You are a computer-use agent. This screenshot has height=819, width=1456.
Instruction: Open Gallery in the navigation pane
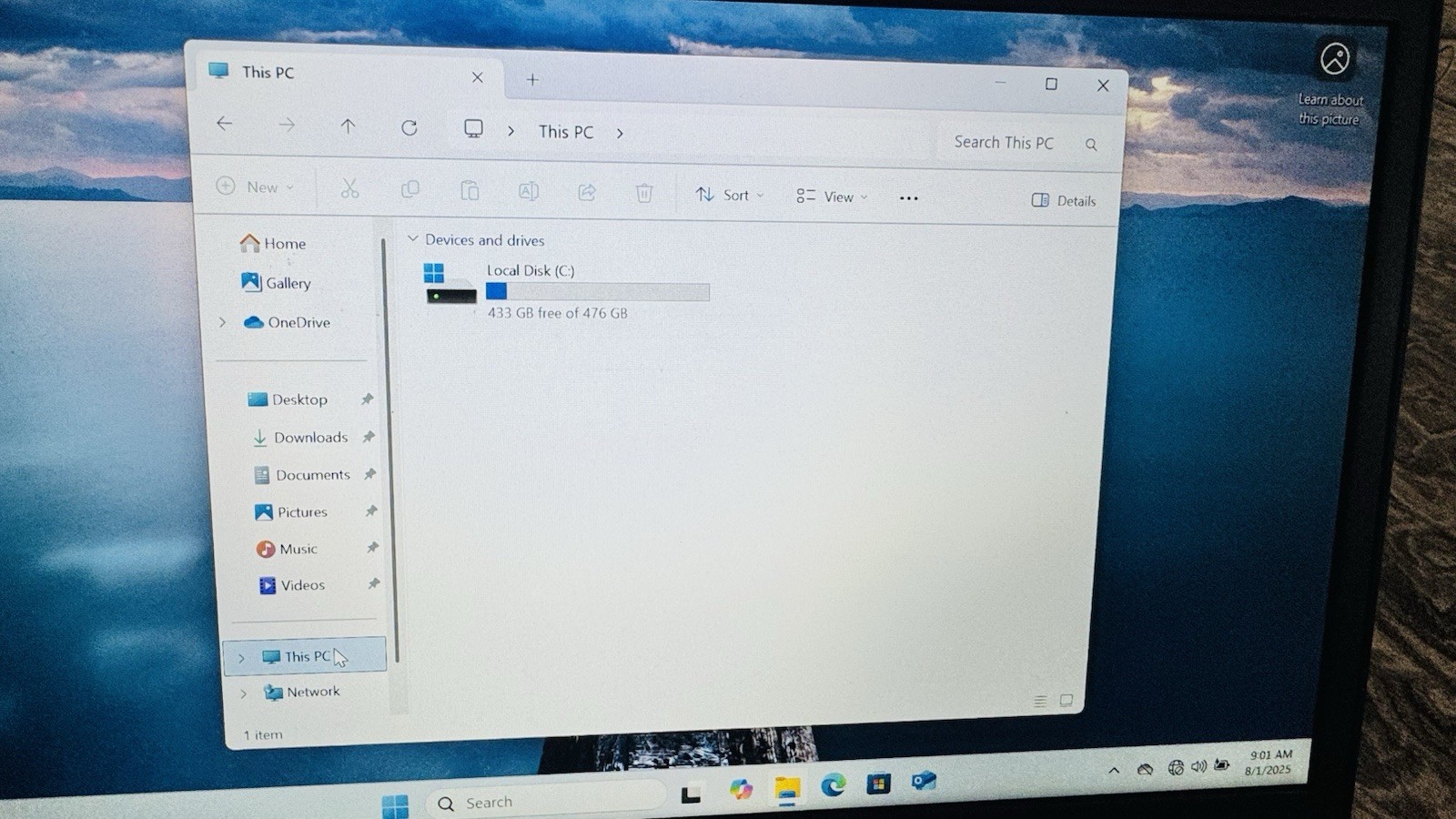[276, 282]
